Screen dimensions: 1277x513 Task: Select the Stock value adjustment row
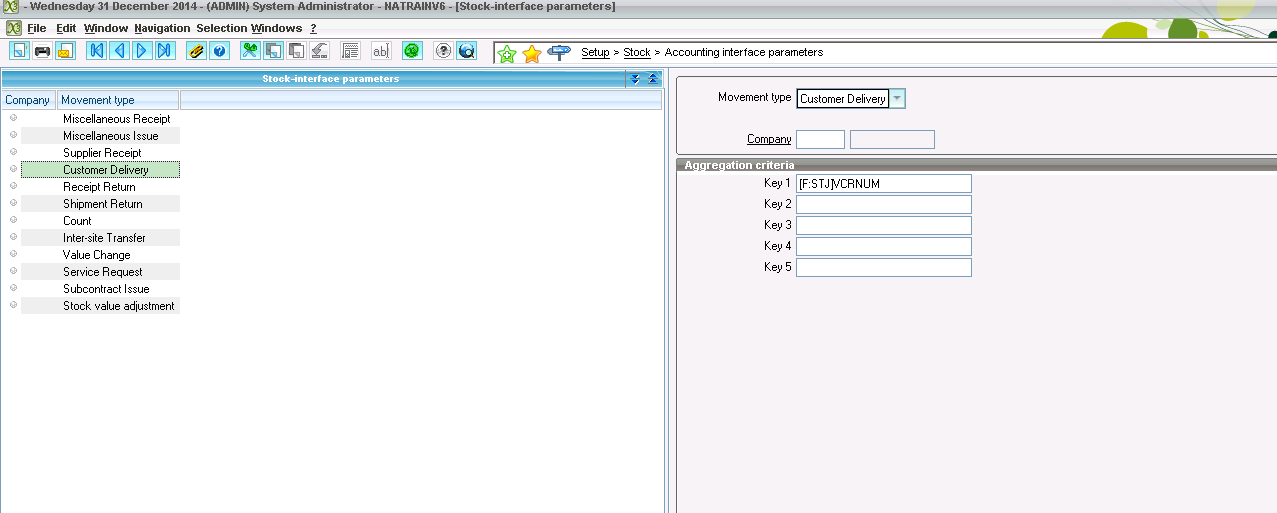(x=100, y=306)
